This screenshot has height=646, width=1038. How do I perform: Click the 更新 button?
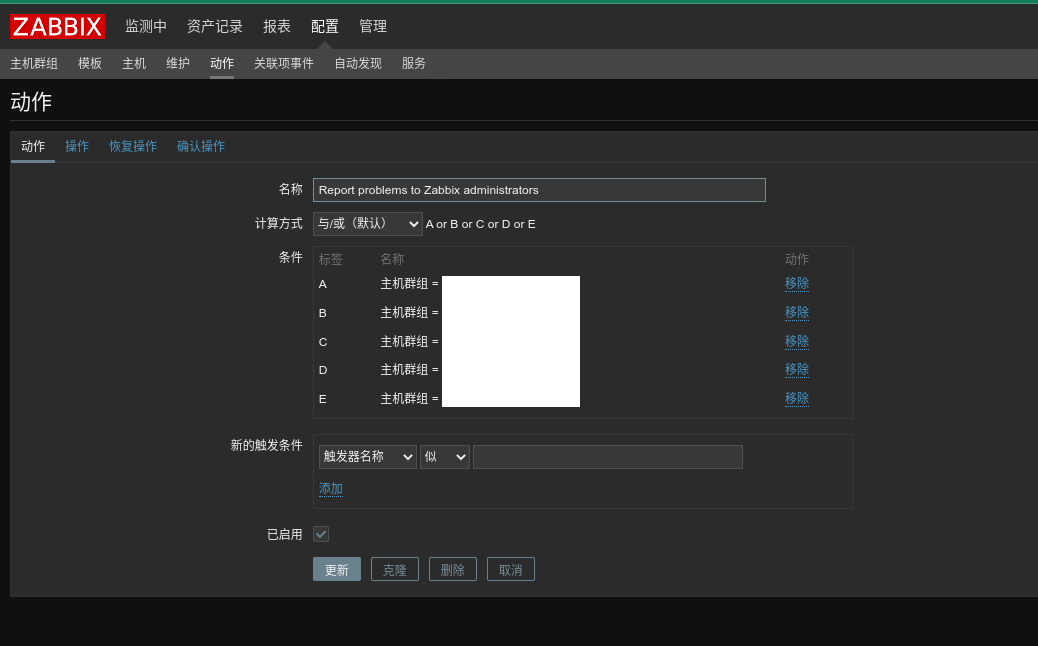[x=336, y=569]
